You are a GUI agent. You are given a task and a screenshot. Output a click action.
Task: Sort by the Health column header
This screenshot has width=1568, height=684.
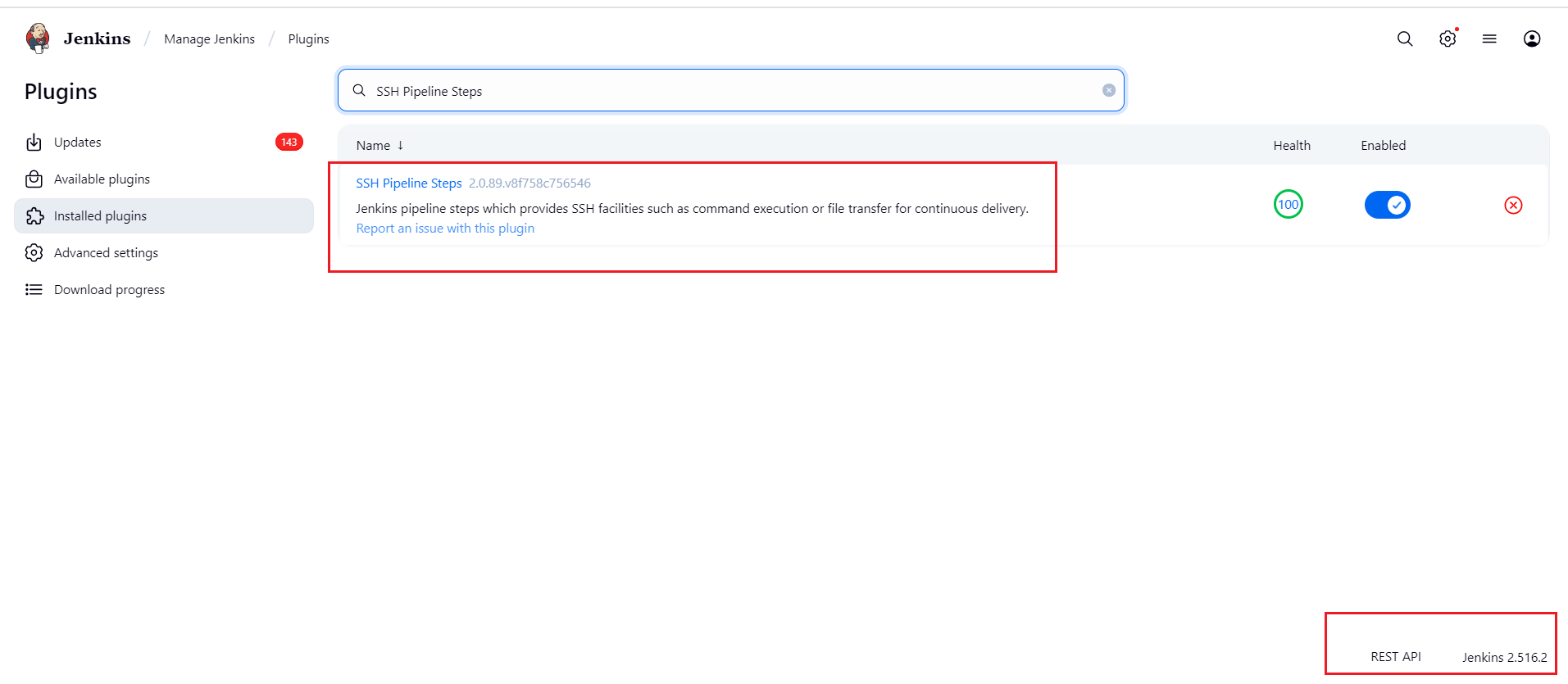1291,146
